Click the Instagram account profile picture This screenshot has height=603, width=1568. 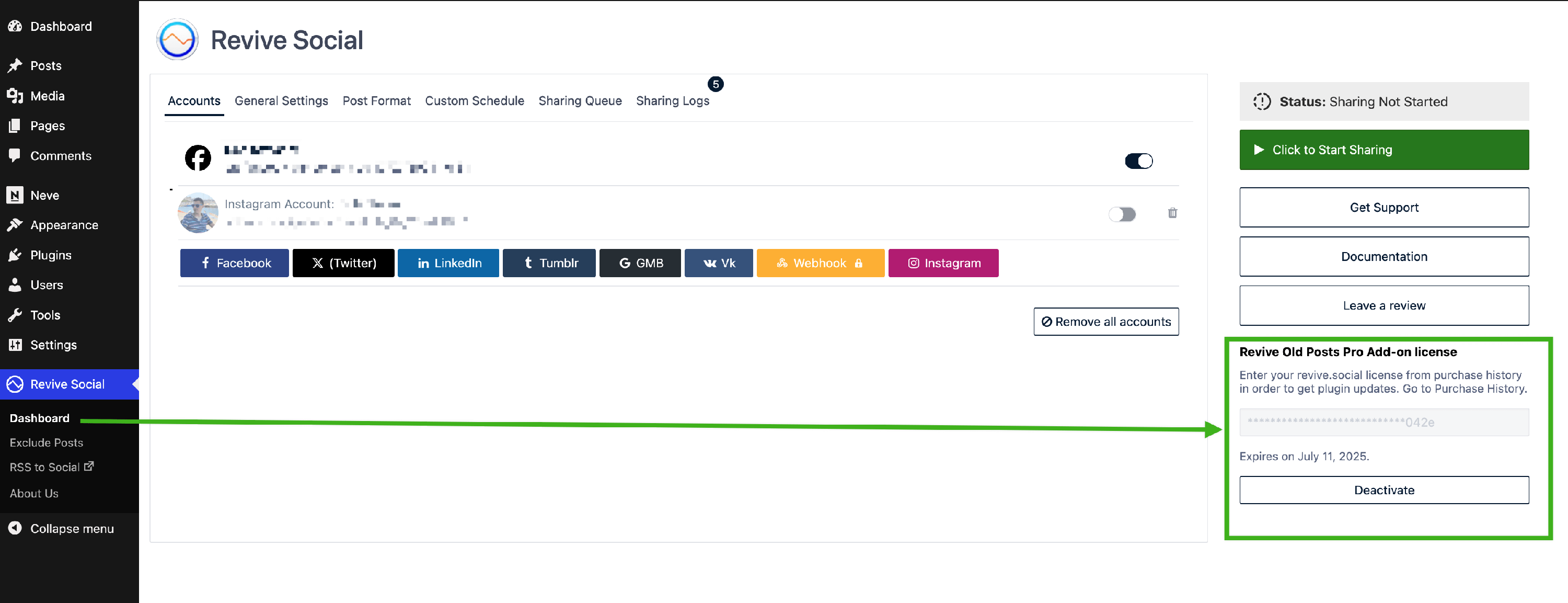[x=198, y=213]
